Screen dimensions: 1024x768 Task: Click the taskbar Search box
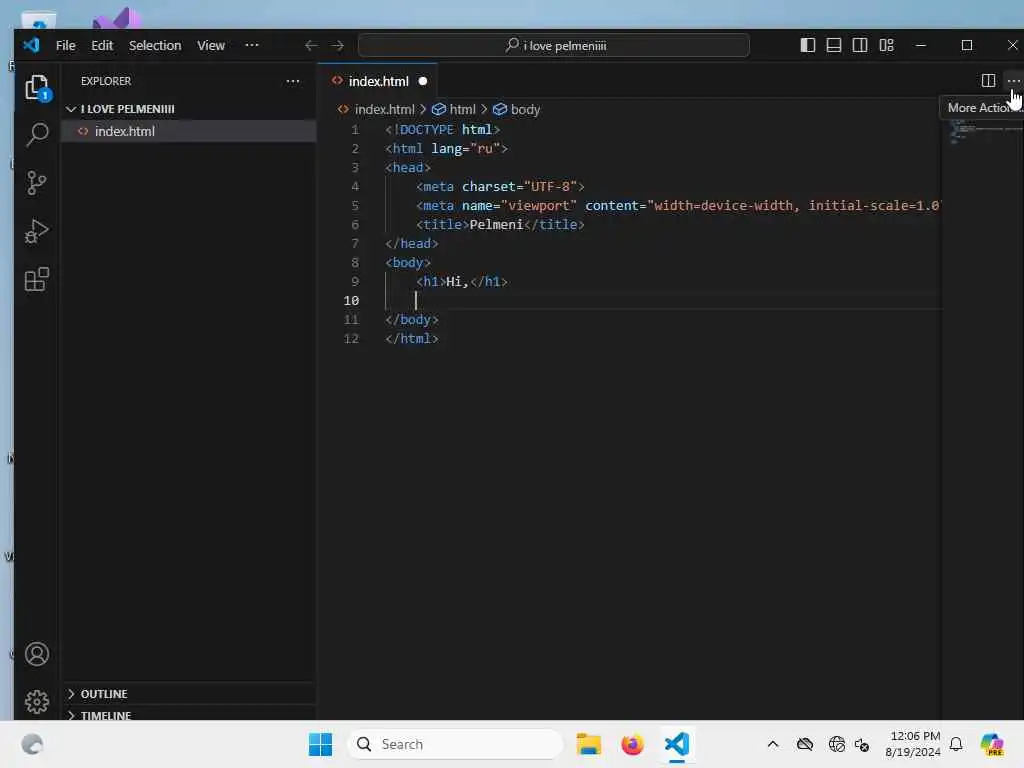[455, 744]
